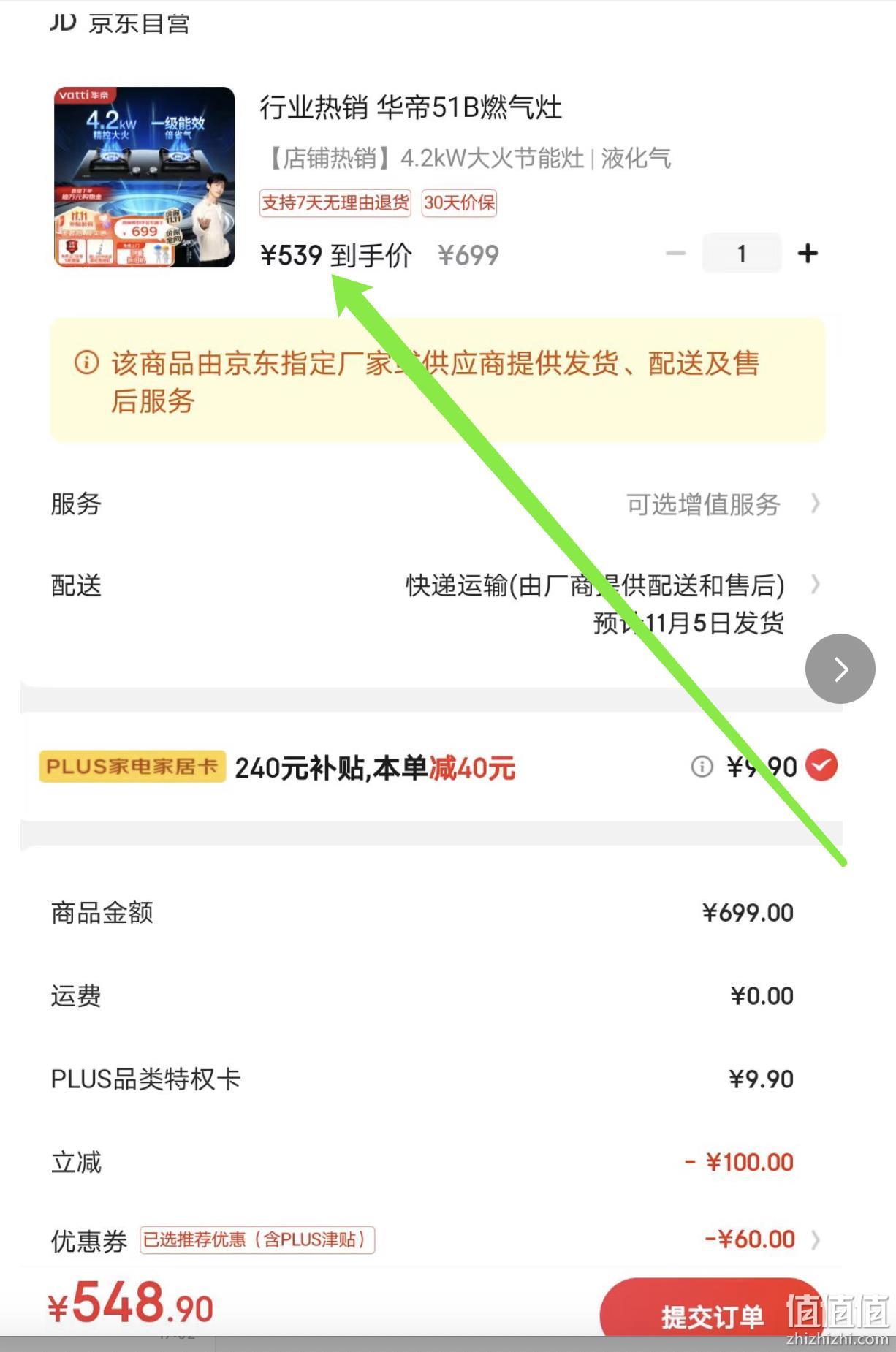Tap the gray circular next-arrow button
The image size is (896, 1352).
840,669
